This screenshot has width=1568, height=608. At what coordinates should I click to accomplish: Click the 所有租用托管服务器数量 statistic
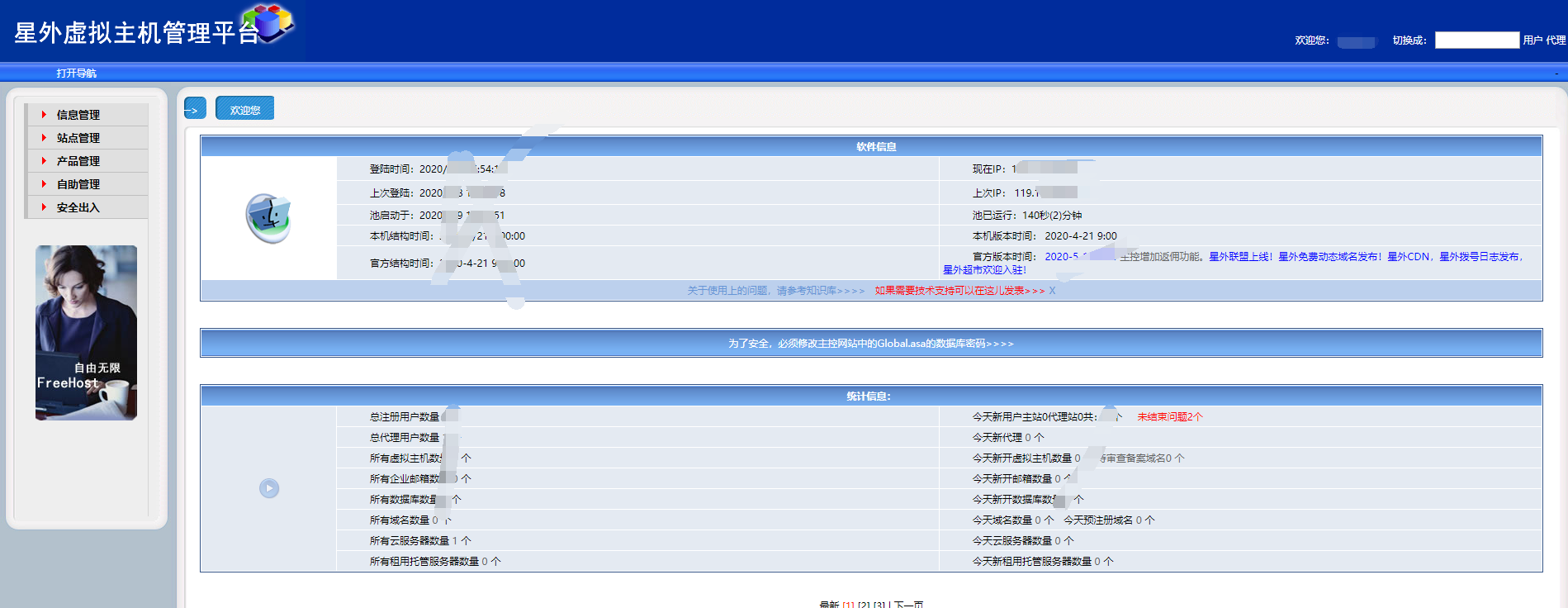point(435,562)
